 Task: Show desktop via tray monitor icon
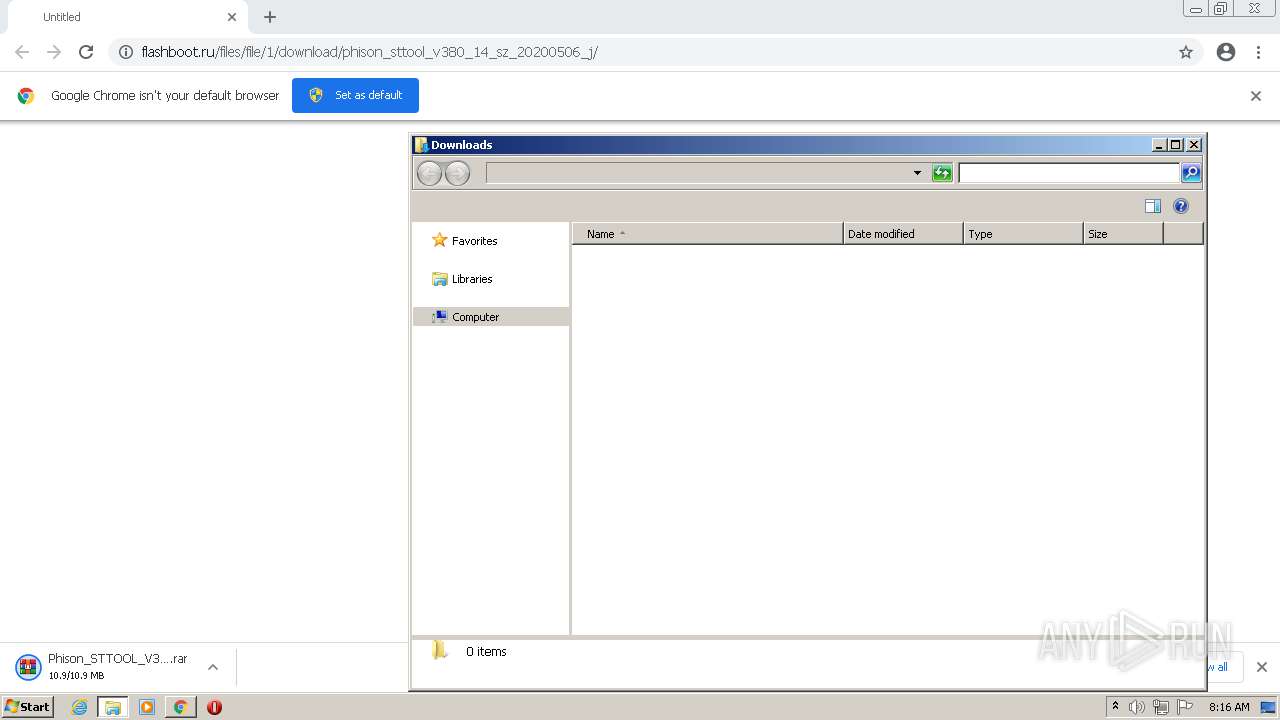[x=1268, y=707]
